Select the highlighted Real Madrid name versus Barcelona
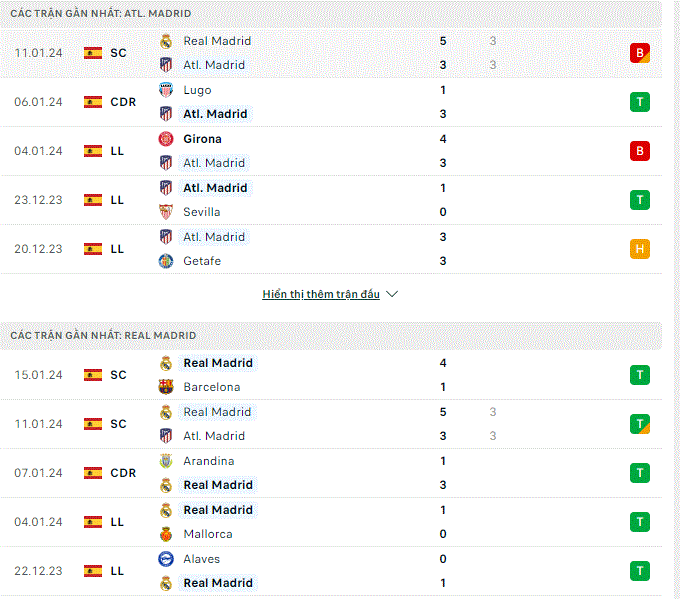680x599 pixels. (218, 363)
